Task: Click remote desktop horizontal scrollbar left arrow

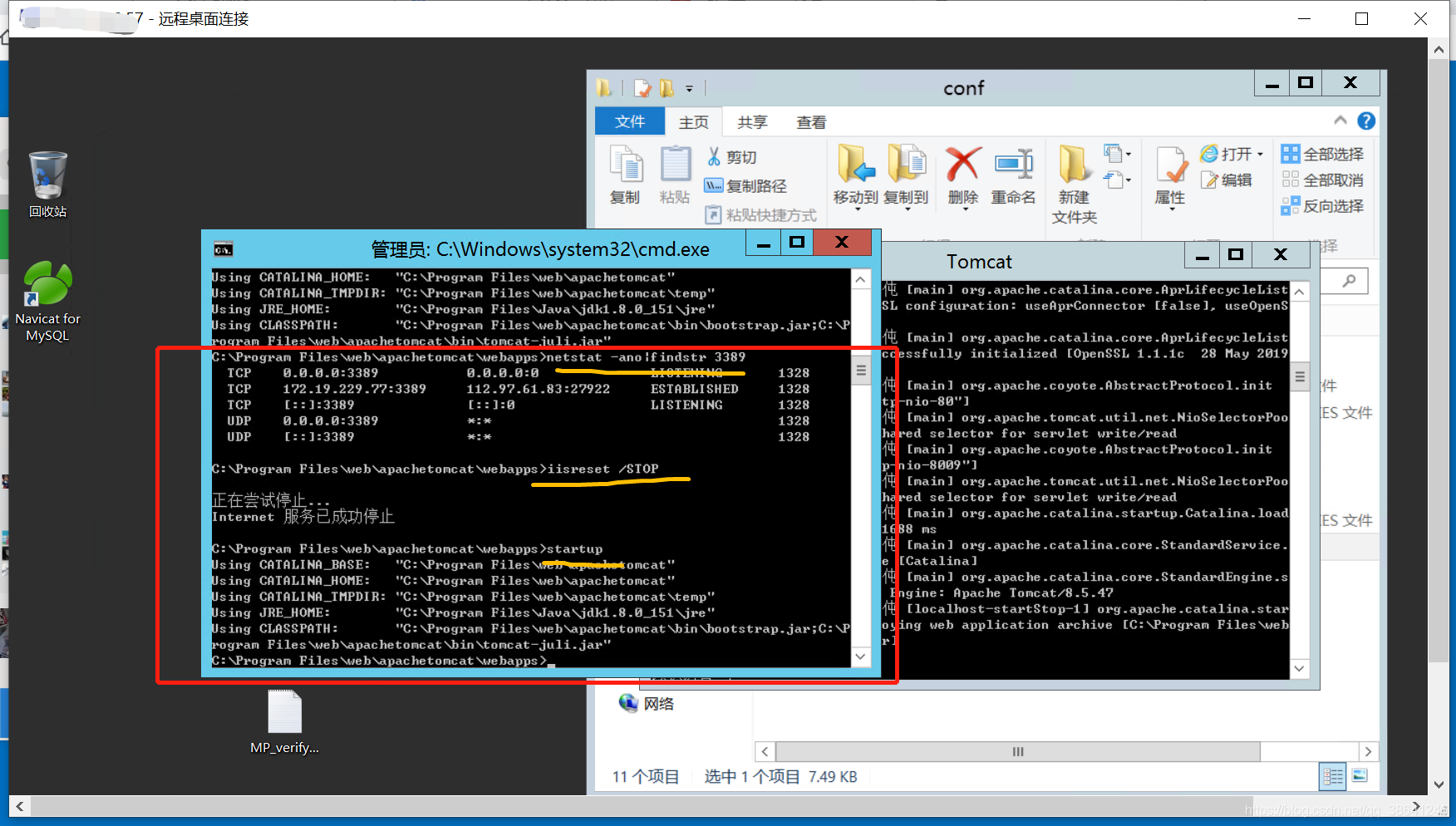Action: pyautogui.click(x=19, y=806)
